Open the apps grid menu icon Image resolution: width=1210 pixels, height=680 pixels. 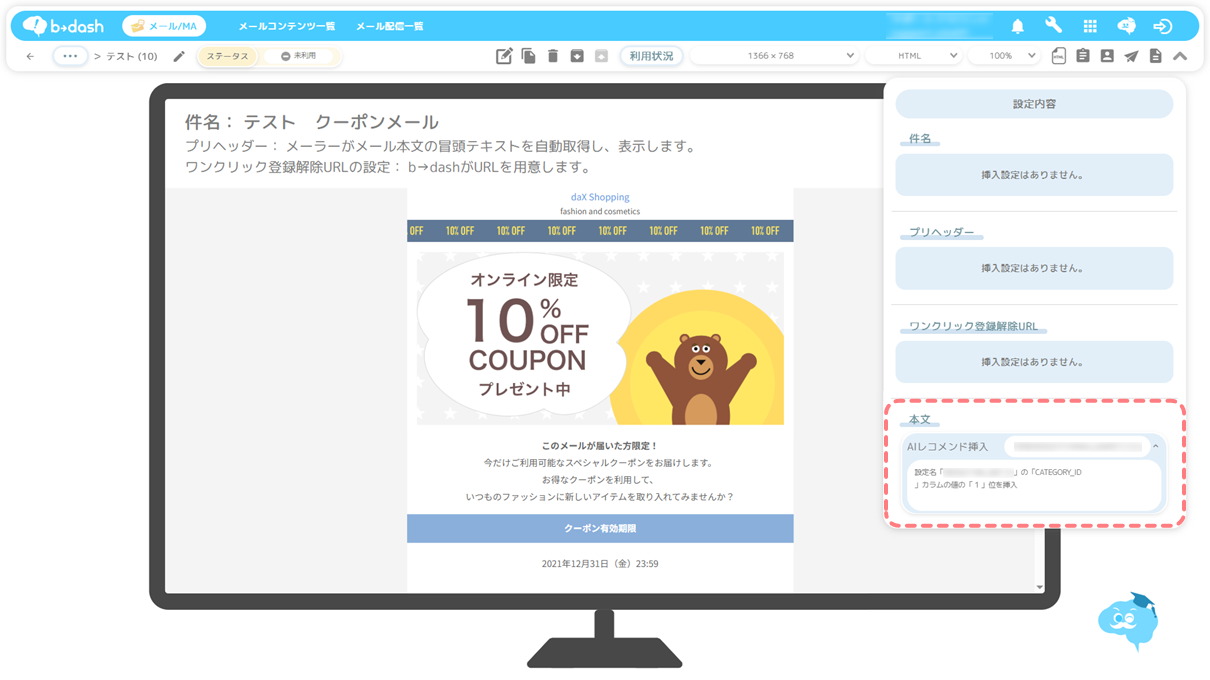1090,26
